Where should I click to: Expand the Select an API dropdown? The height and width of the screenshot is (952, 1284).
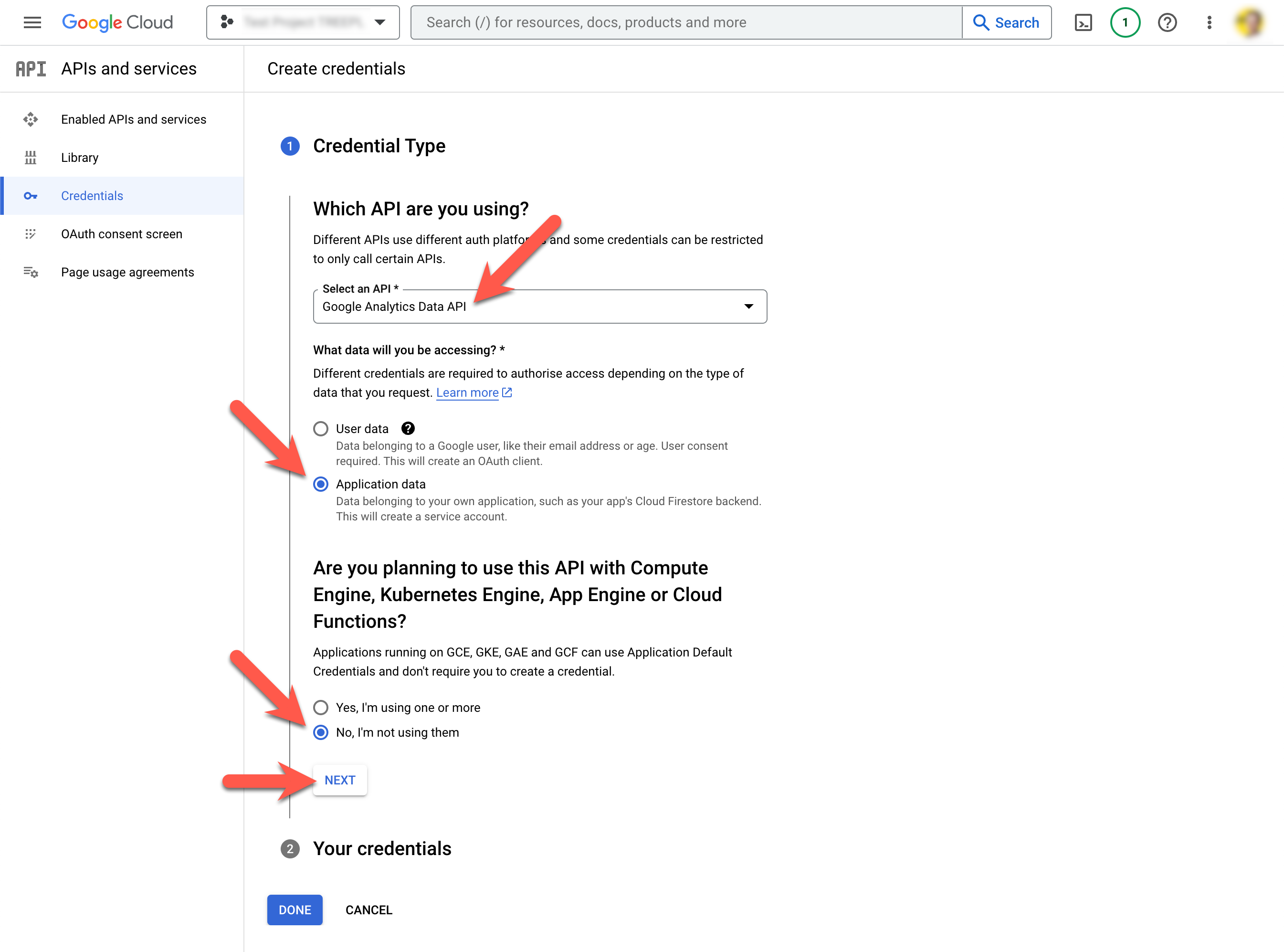click(540, 307)
